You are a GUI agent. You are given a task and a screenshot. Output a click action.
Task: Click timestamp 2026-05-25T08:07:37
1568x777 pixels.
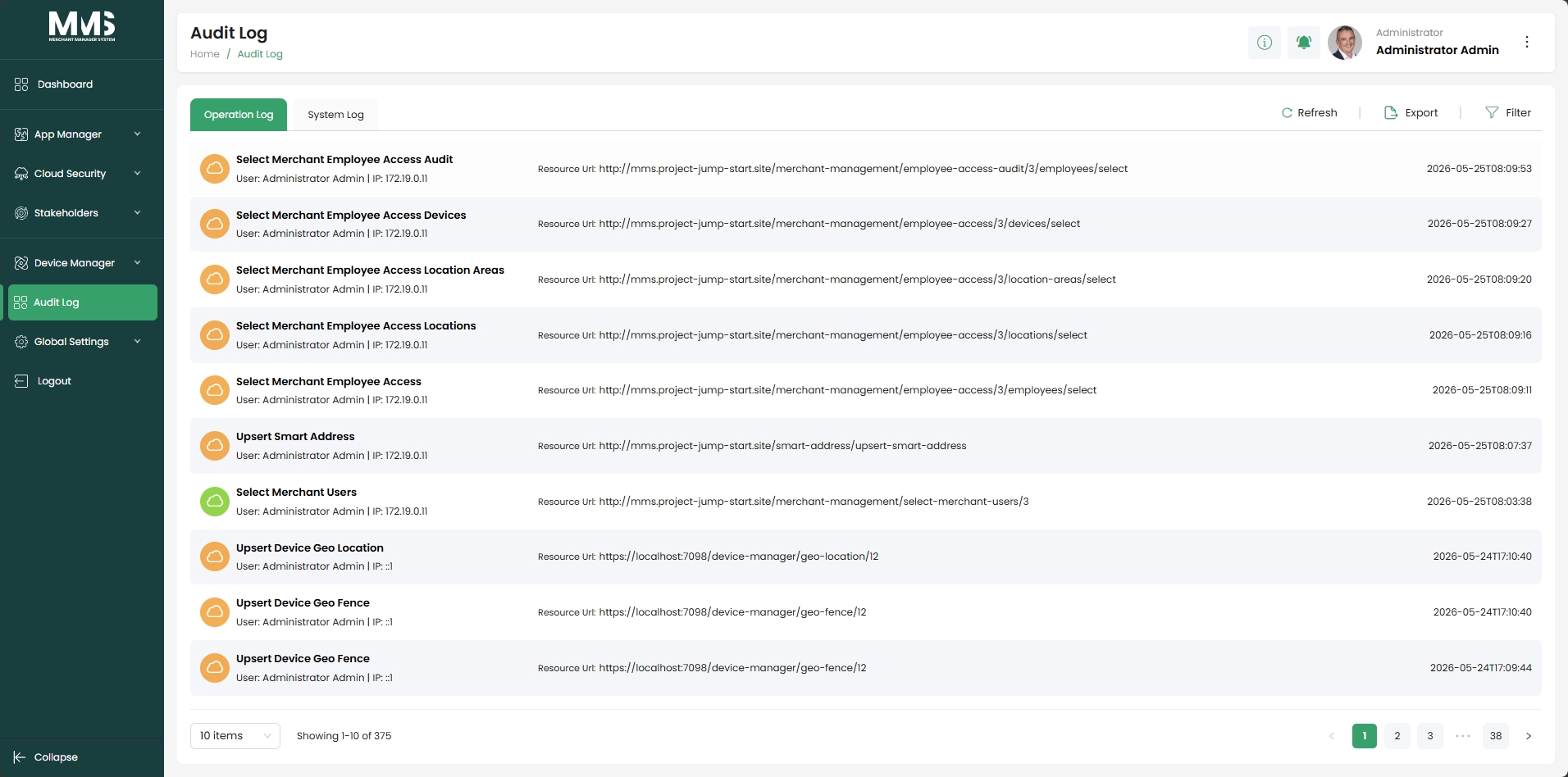(x=1480, y=446)
